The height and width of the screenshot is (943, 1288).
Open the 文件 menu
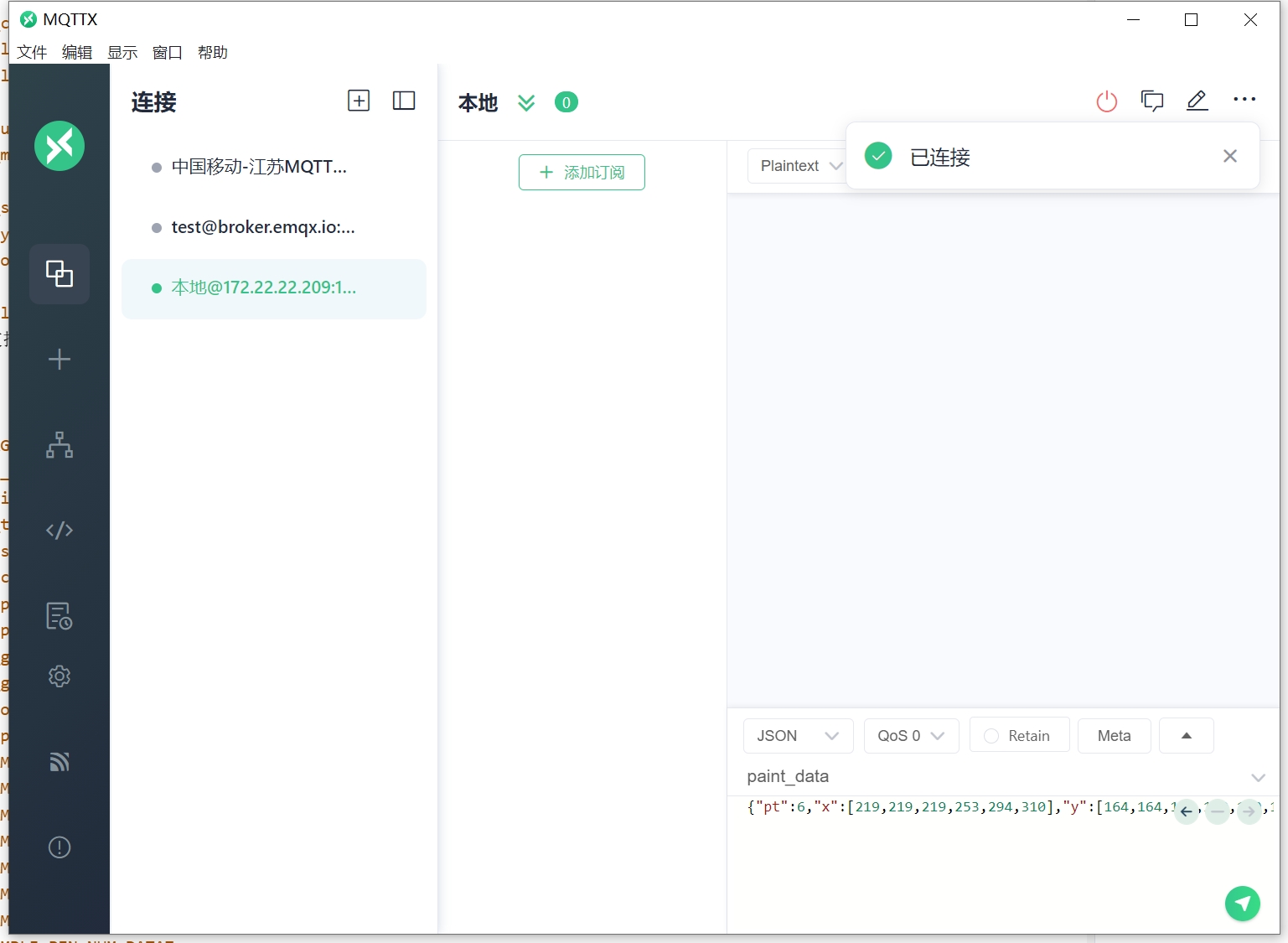32,52
